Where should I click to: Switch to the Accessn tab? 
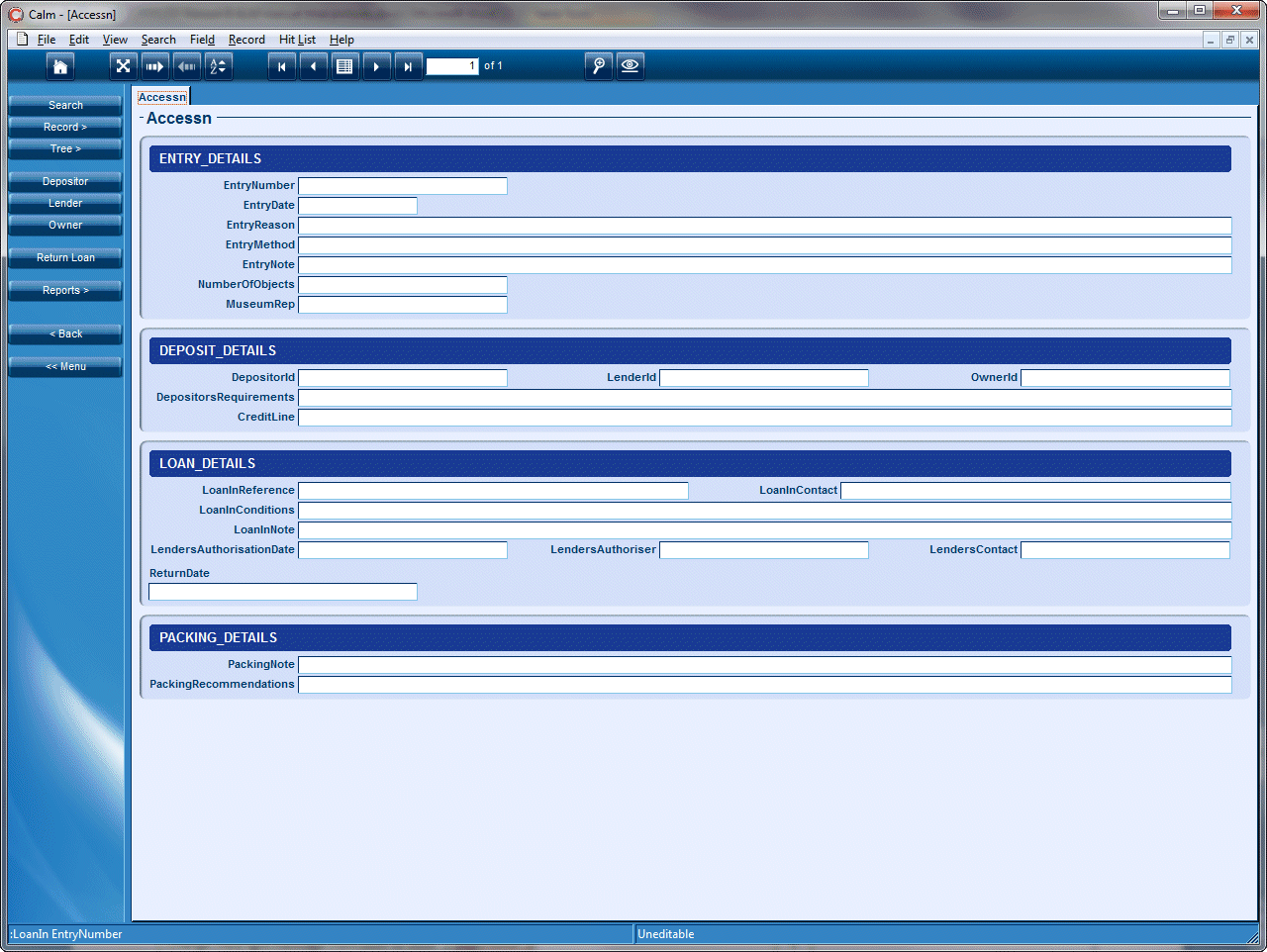click(x=162, y=96)
